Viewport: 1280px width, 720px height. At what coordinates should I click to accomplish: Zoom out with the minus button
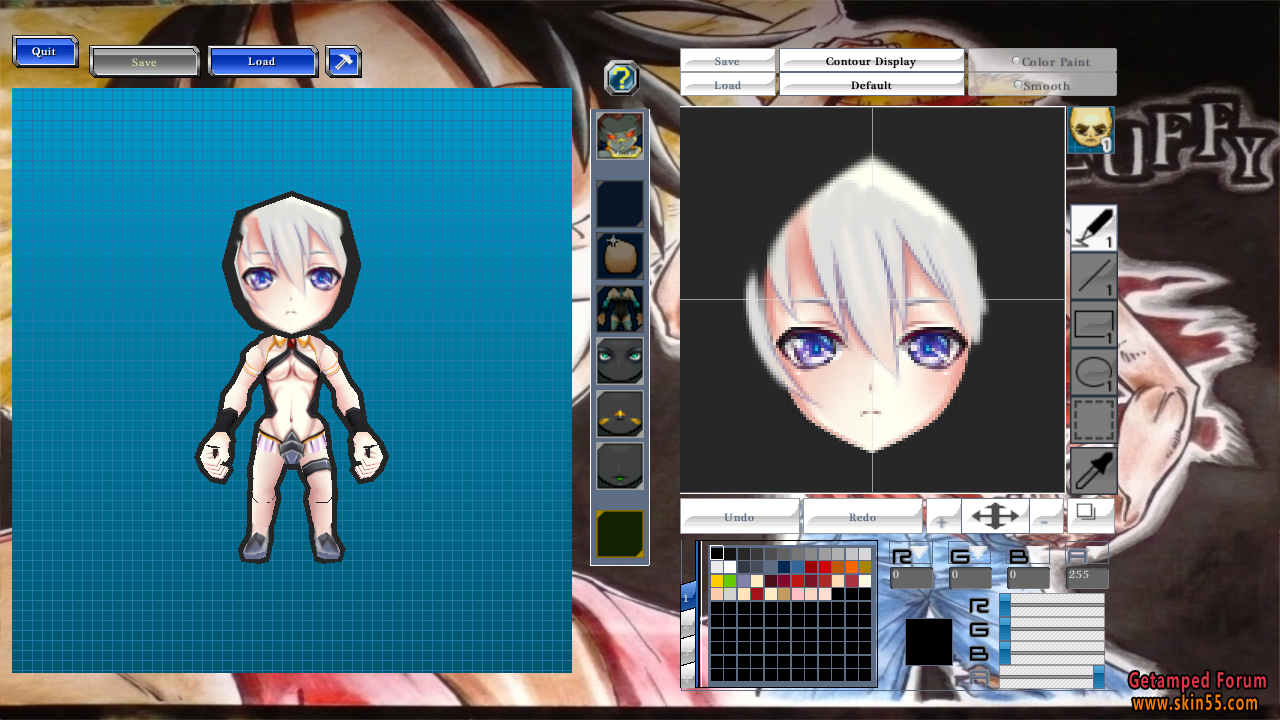(x=1046, y=517)
